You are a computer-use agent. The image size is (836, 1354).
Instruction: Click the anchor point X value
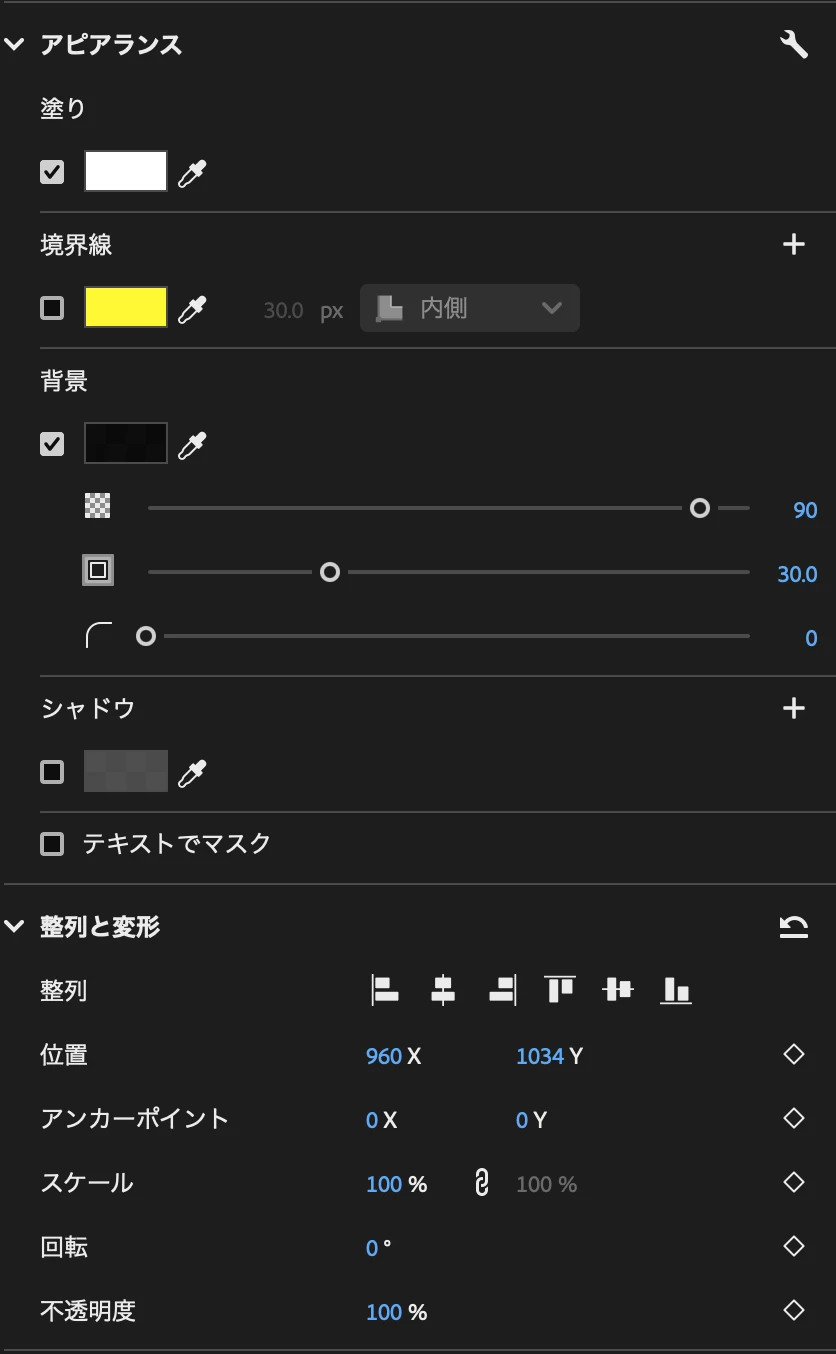pyautogui.click(x=372, y=1120)
